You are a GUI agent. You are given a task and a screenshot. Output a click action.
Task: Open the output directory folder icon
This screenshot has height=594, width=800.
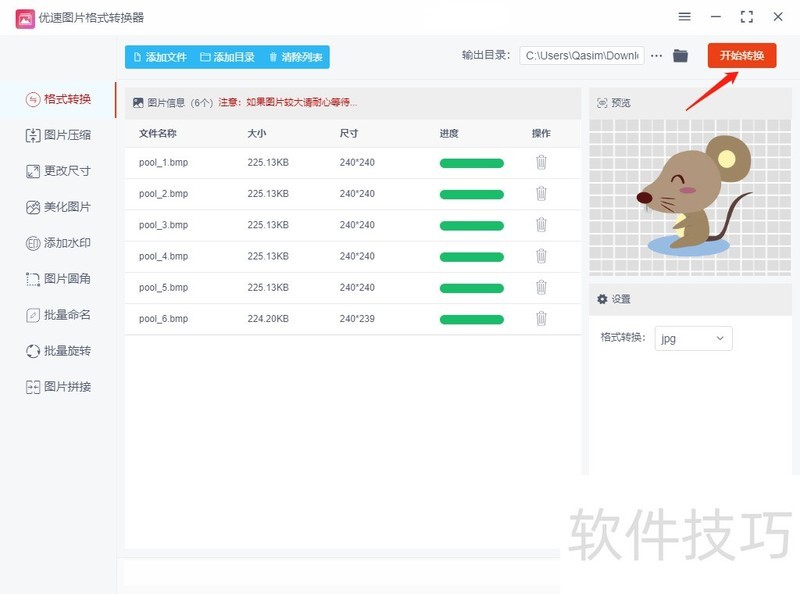click(681, 56)
